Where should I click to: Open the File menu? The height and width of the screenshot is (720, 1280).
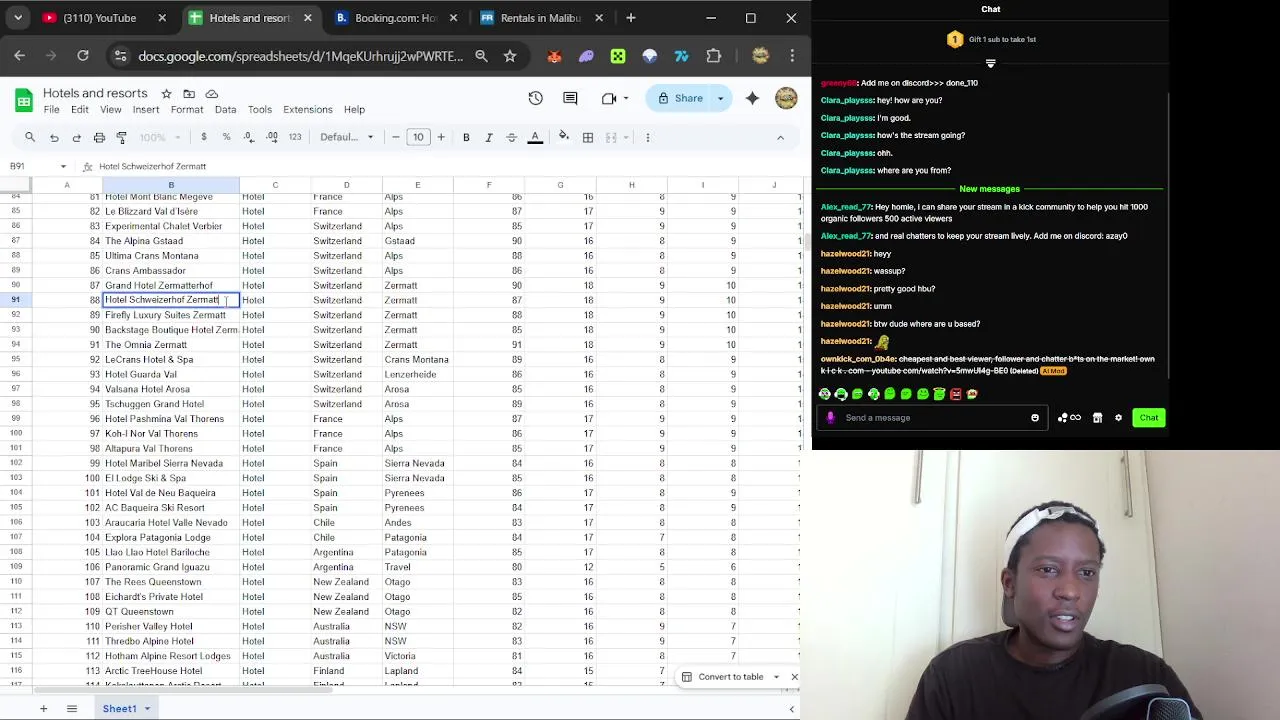pyautogui.click(x=51, y=109)
